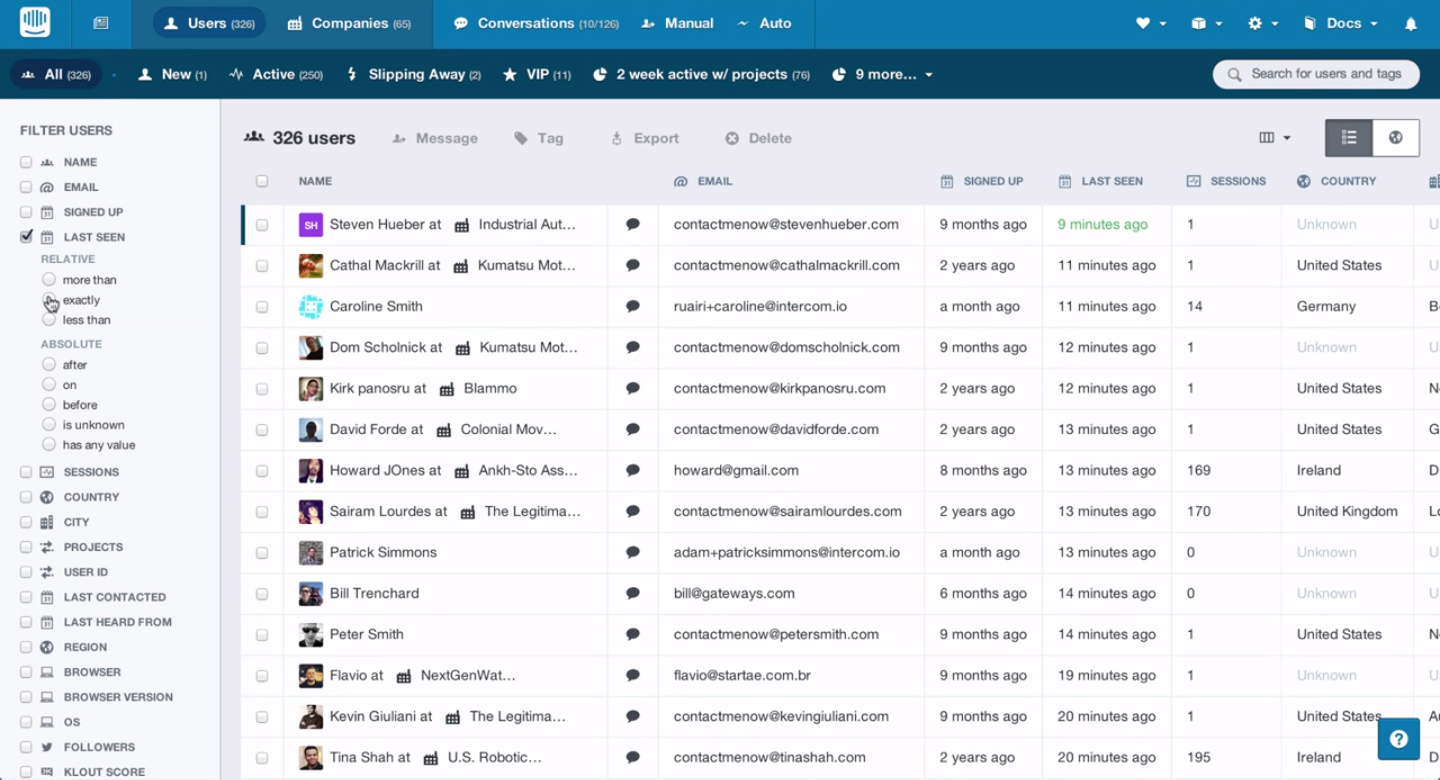The width and height of the screenshot is (1440, 780).
Task: Tick the select-all users header checkbox
Action: point(262,182)
